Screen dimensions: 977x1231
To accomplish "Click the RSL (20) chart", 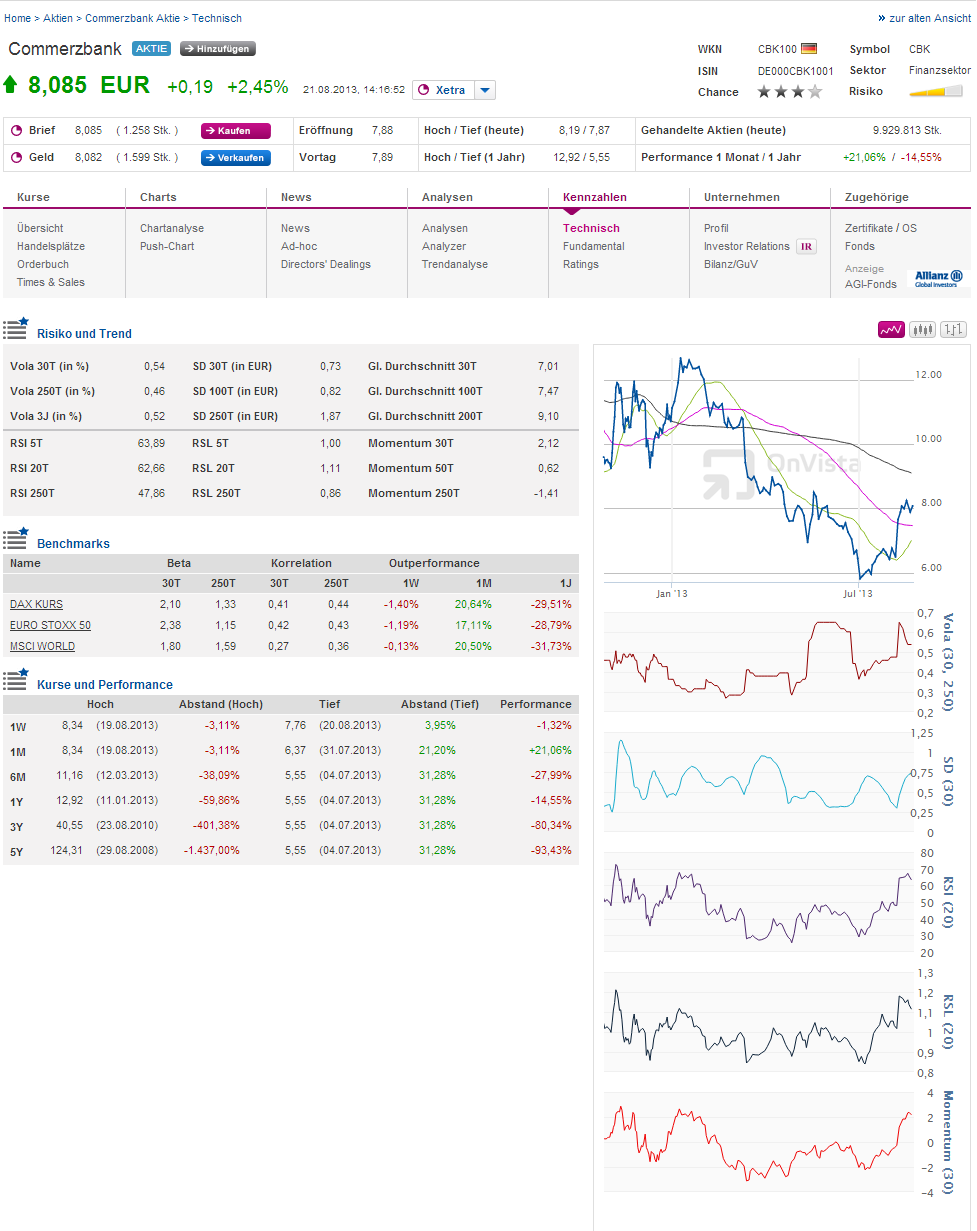I will pyautogui.click(x=759, y=1023).
